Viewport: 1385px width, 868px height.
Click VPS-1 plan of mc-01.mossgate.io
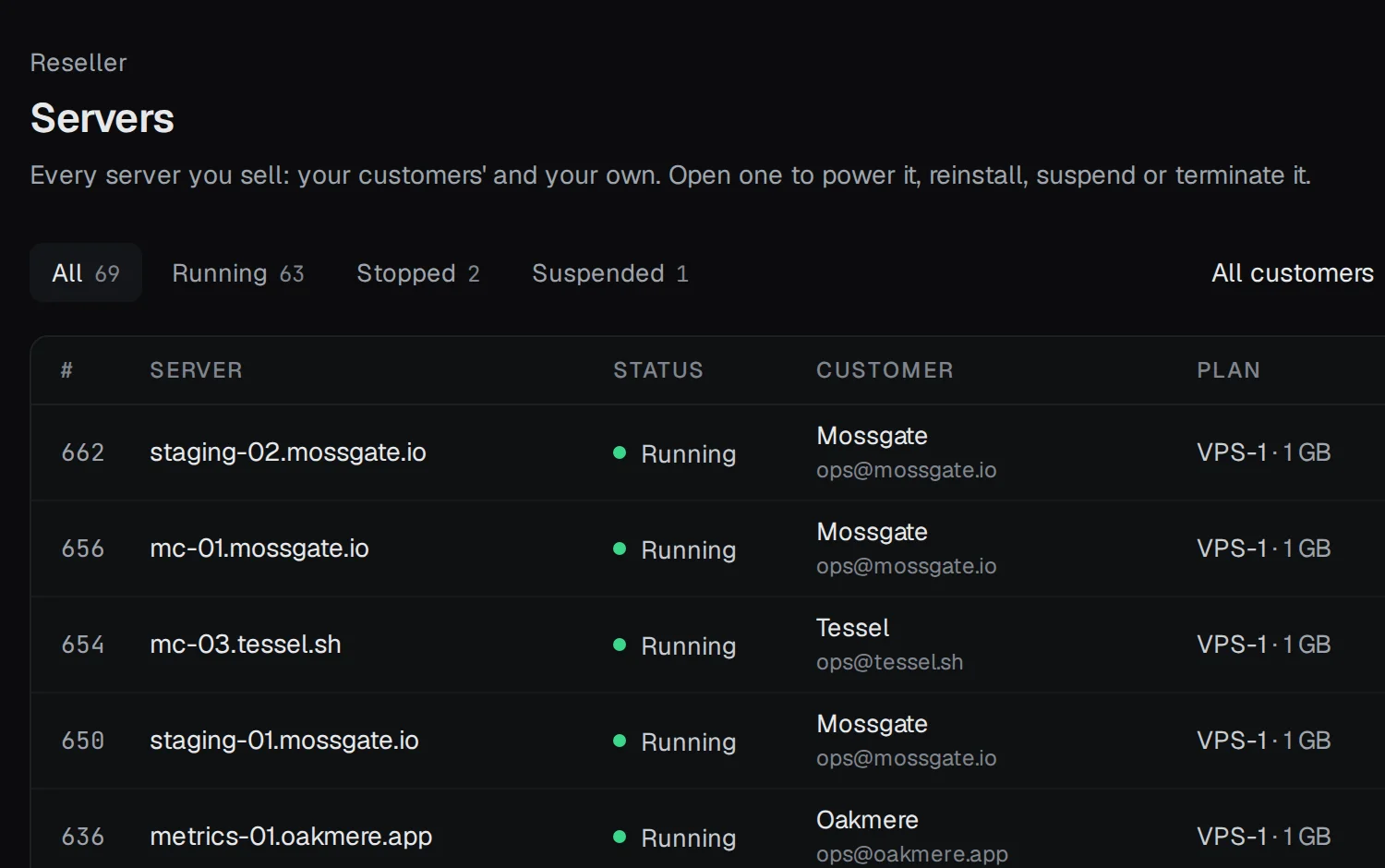click(1264, 549)
